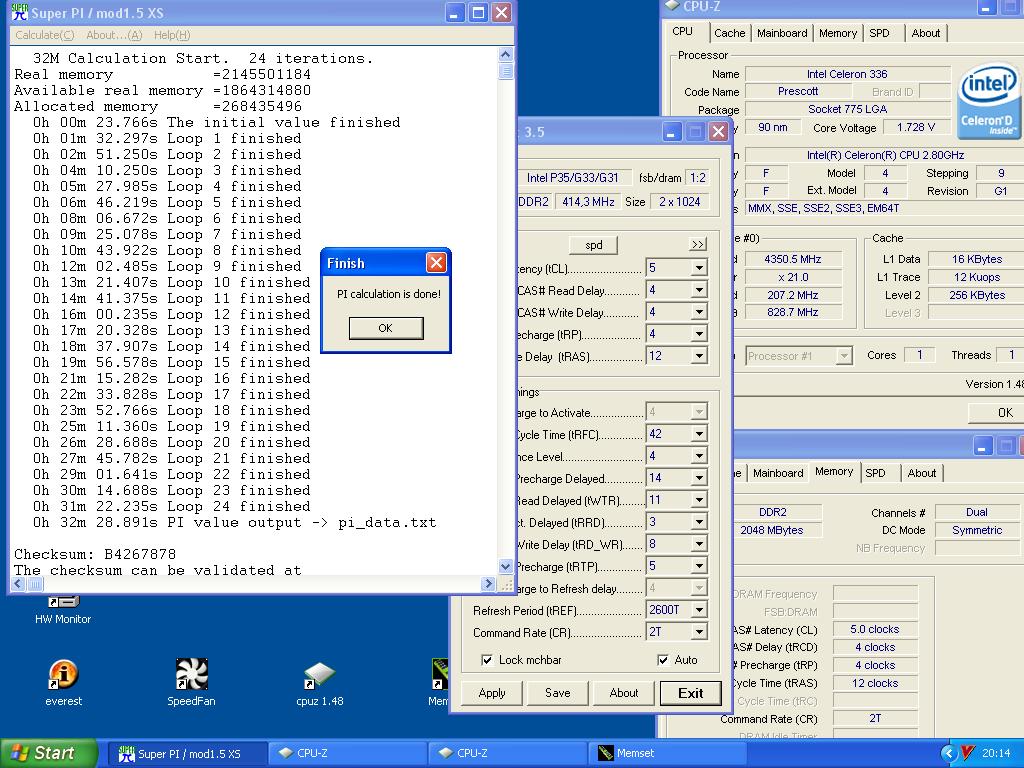Open the tRD_WR write delay dropdown
This screenshot has width=1024, height=768.
click(699, 544)
